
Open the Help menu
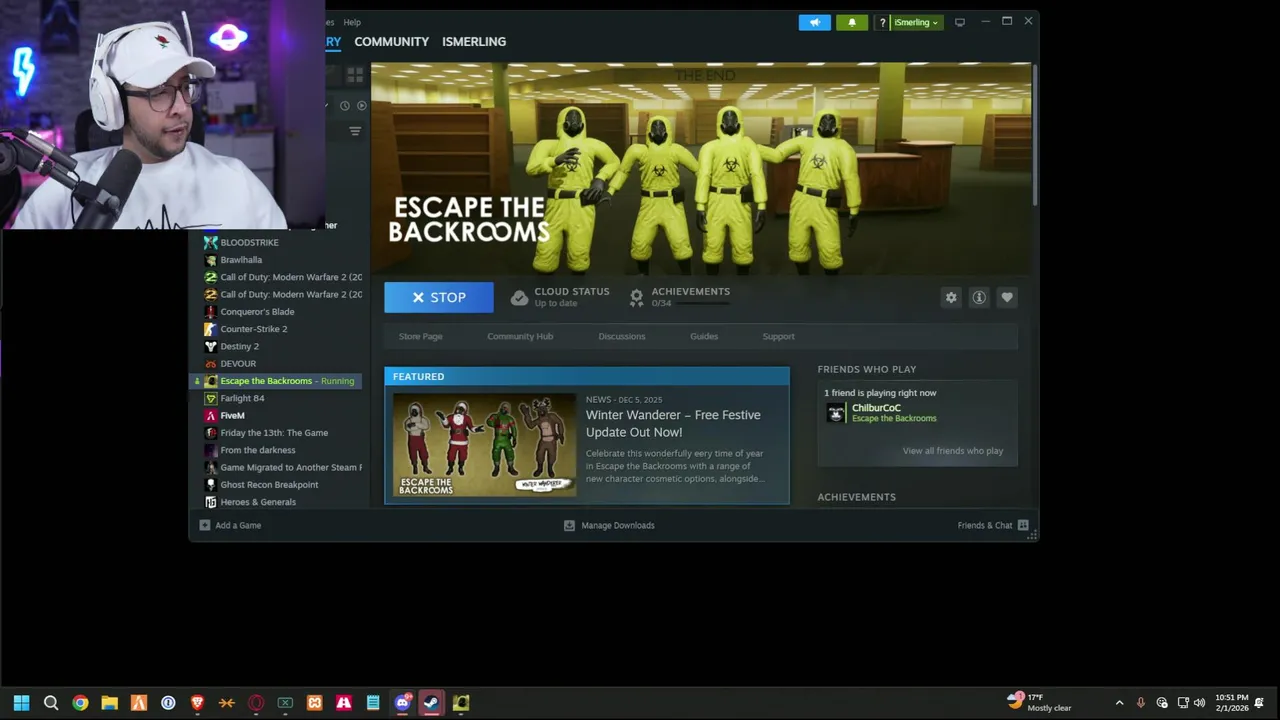tap(352, 22)
